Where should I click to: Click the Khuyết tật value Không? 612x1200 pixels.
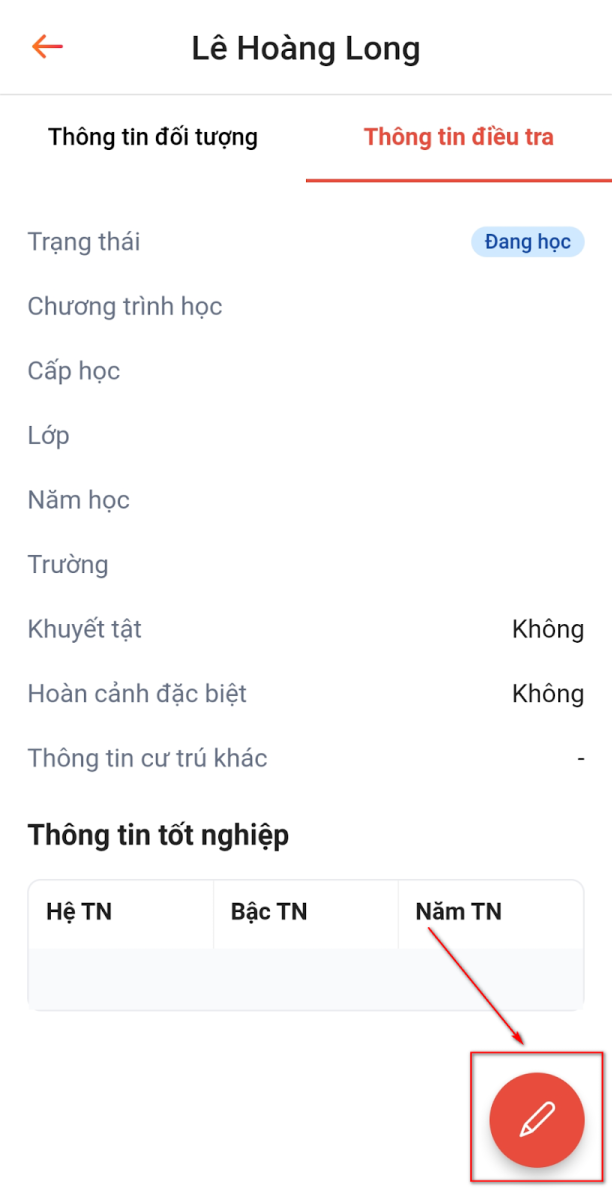point(547,629)
